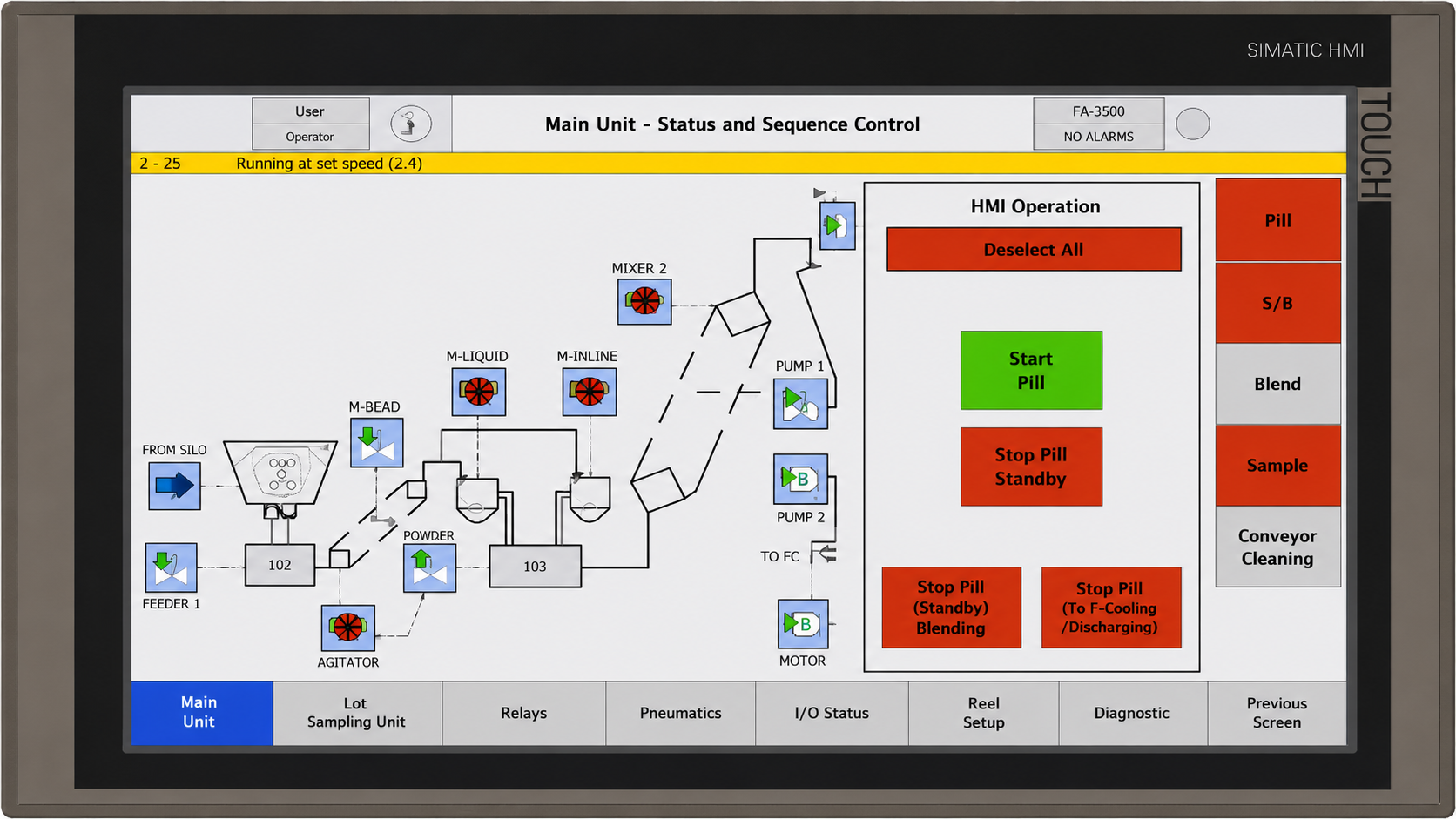Viewport: 1456px width, 819px height.
Task: Select the FEEDER 1 valve icon
Action: coord(171,567)
